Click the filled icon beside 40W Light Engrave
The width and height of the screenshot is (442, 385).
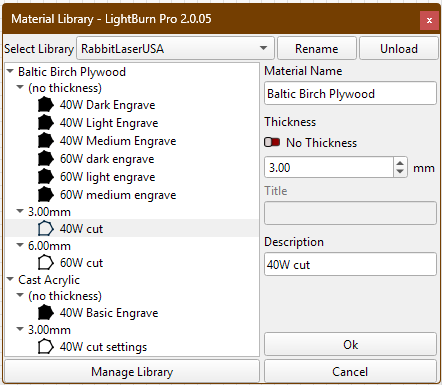click(46, 123)
